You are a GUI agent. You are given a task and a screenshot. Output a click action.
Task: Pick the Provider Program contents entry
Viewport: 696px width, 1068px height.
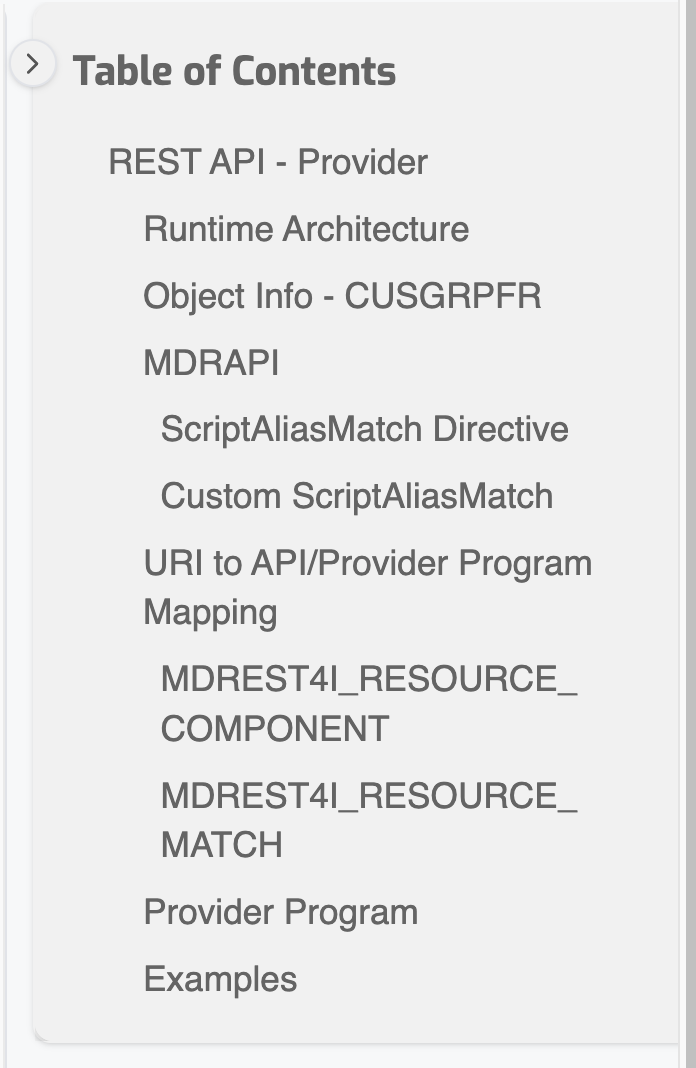pos(280,912)
